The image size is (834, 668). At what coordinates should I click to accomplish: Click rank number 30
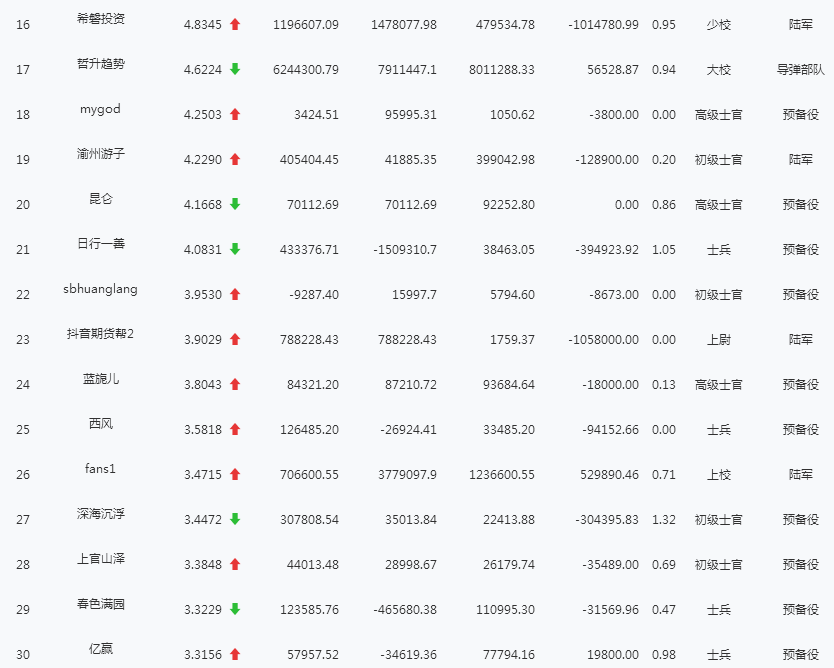point(23,655)
